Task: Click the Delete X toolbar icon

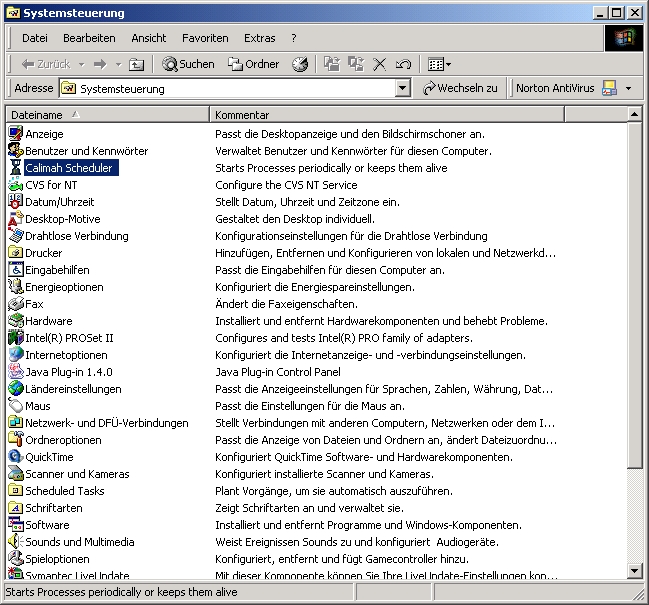Action: [x=380, y=64]
